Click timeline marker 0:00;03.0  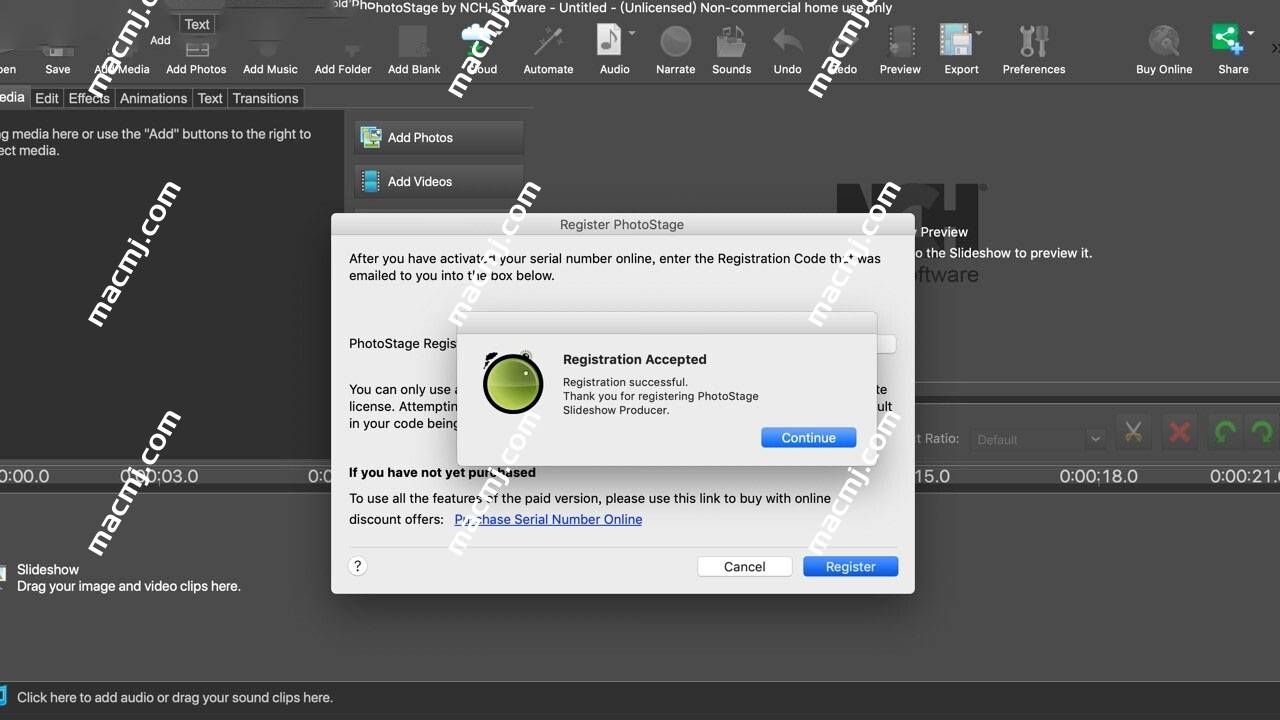pyautogui.click(x=160, y=476)
